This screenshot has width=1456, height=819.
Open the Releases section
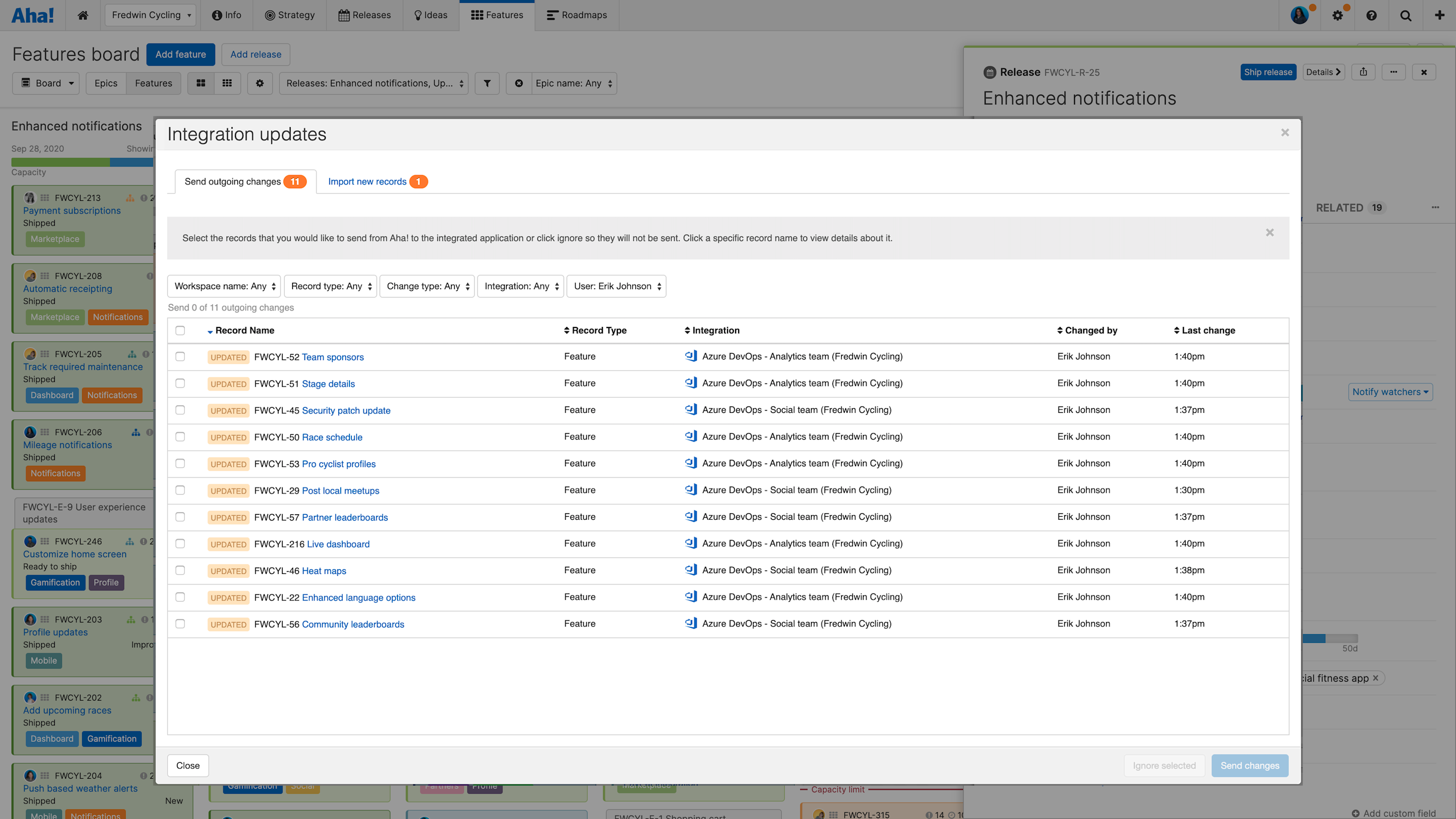click(364, 15)
